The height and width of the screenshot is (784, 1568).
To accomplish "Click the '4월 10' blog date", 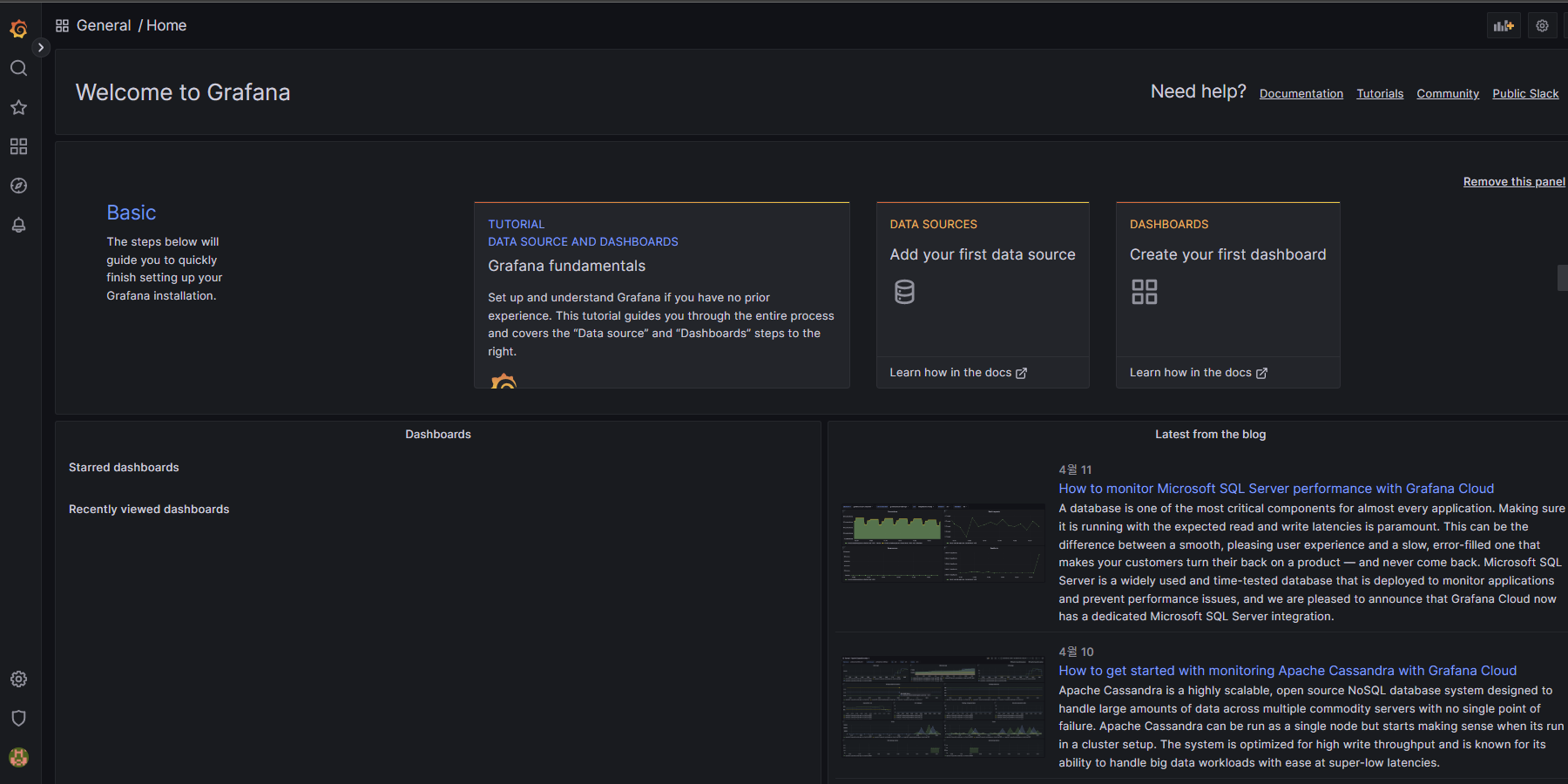I will tap(1076, 652).
